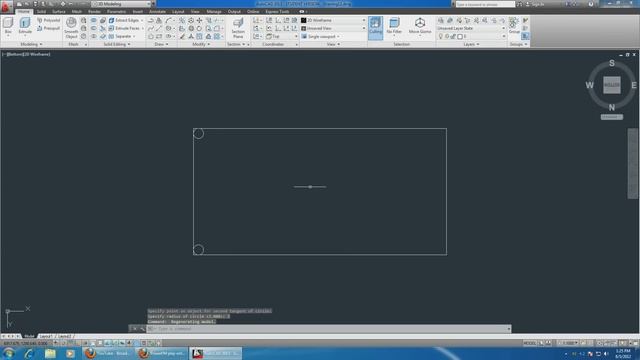
Task: Toggle the layer lightbulb on/off icon
Action: click(x=440, y=36)
